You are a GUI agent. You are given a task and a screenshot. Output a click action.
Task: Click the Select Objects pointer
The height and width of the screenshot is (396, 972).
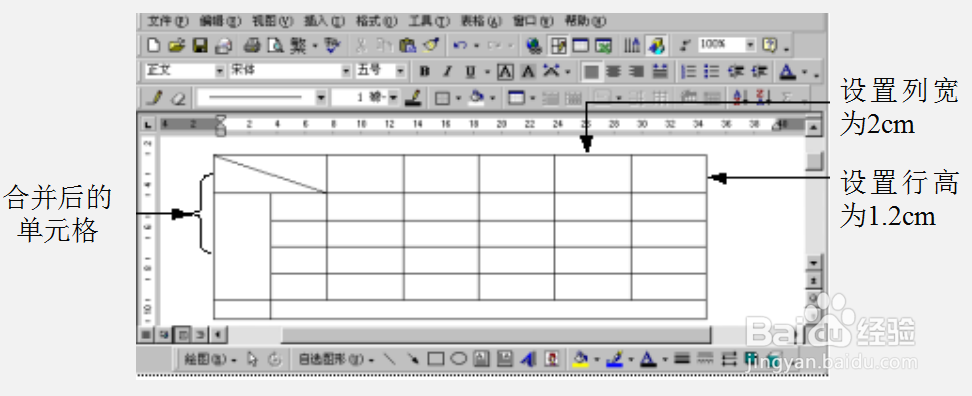pyautogui.click(x=252, y=359)
